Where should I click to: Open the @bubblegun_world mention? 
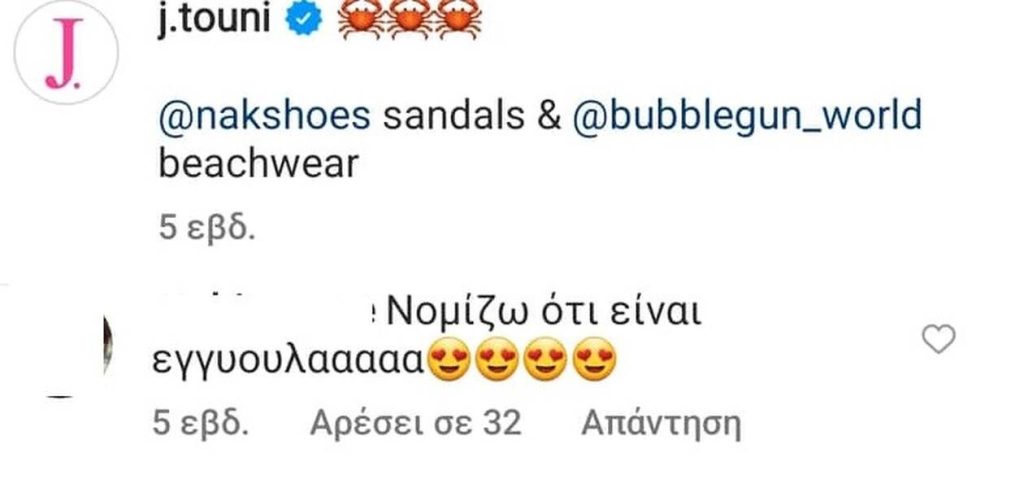(x=746, y=116)
